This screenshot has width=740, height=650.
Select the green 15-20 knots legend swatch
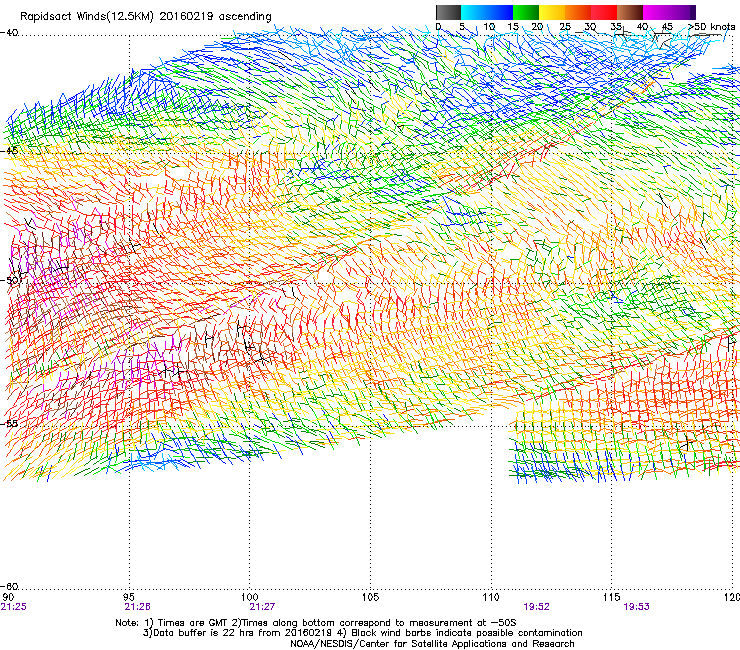point(526,12)
